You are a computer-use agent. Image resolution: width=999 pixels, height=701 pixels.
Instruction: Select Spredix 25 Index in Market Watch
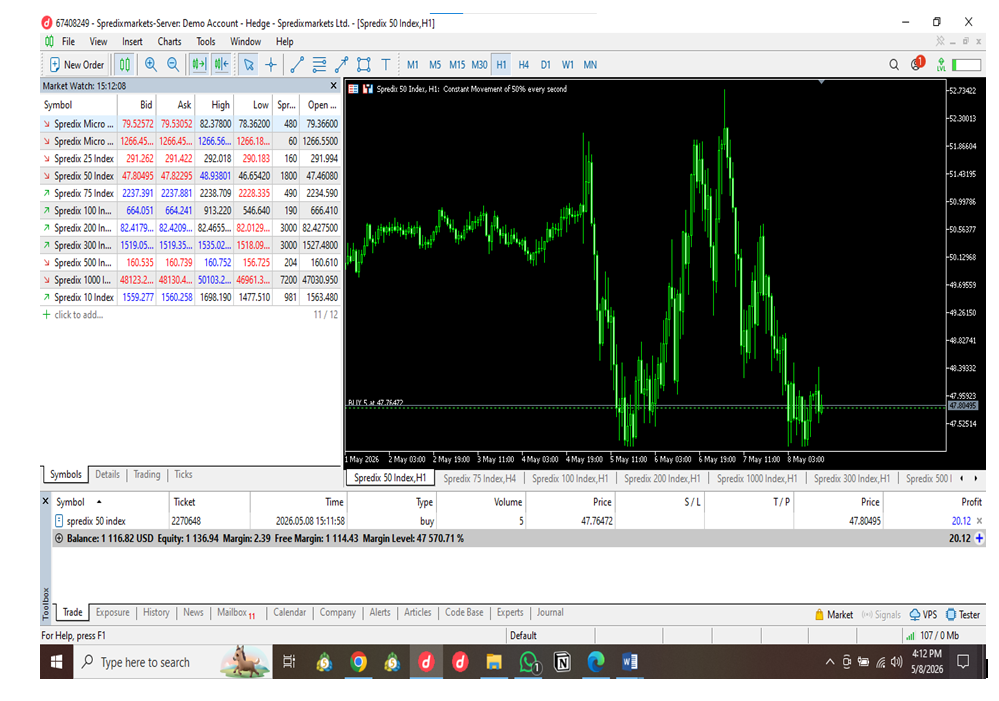coord(190,158)
